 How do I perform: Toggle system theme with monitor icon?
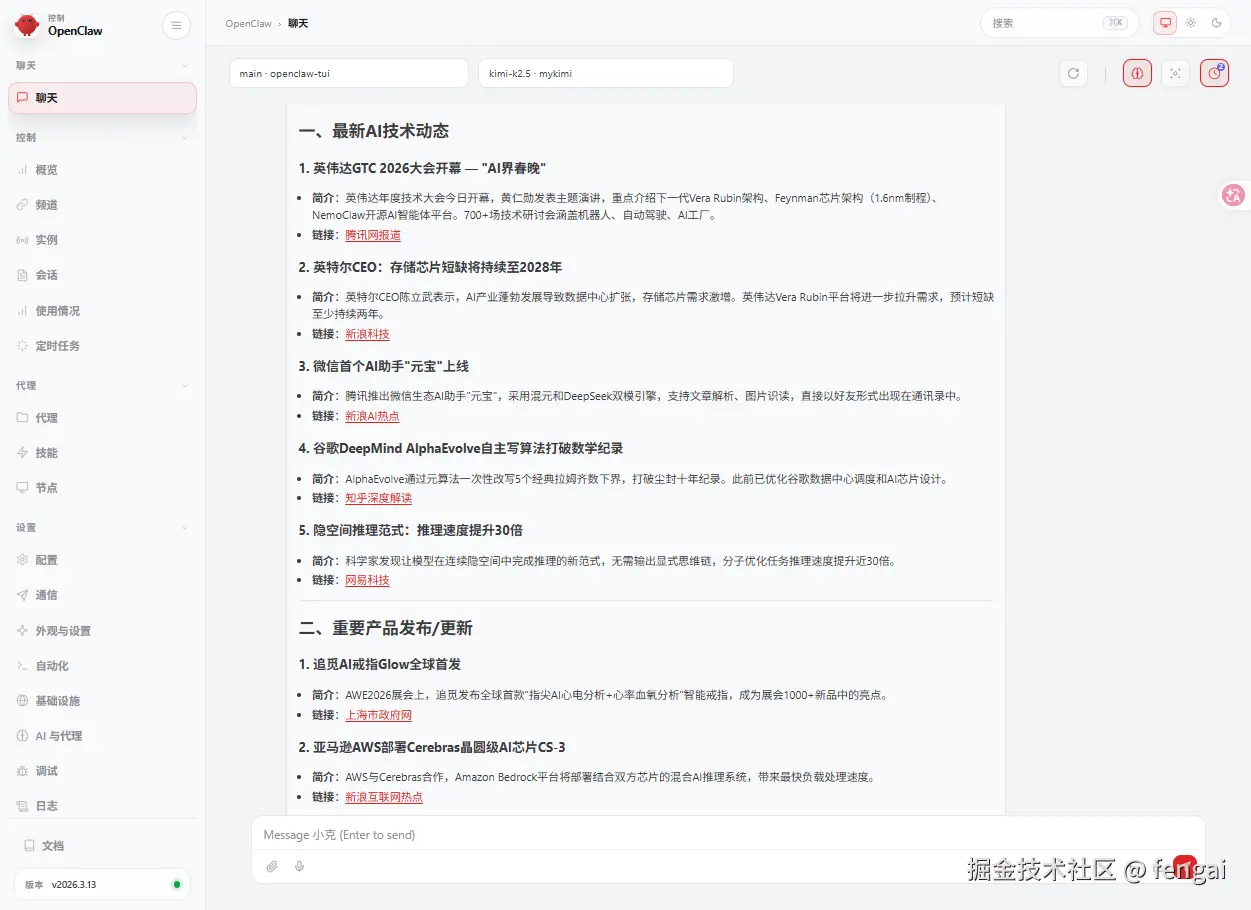1164,22
